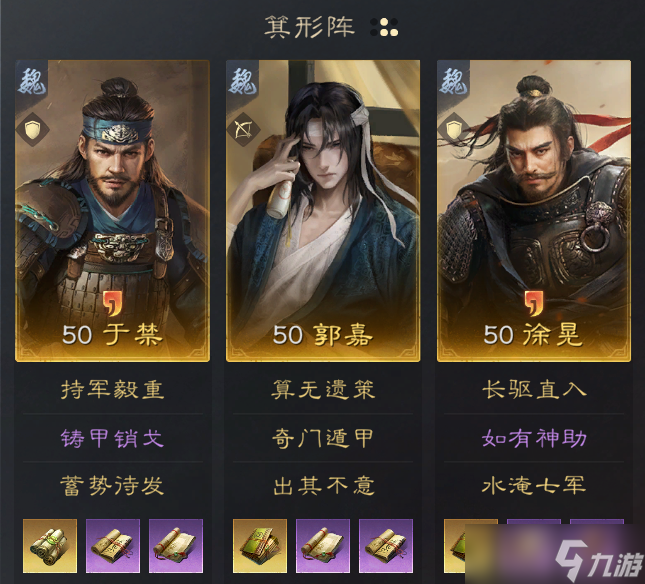Select the middle purple scroll under 于禁
Image resolution: width=645 pixels, height=584 pixels.
pos(113,546)
